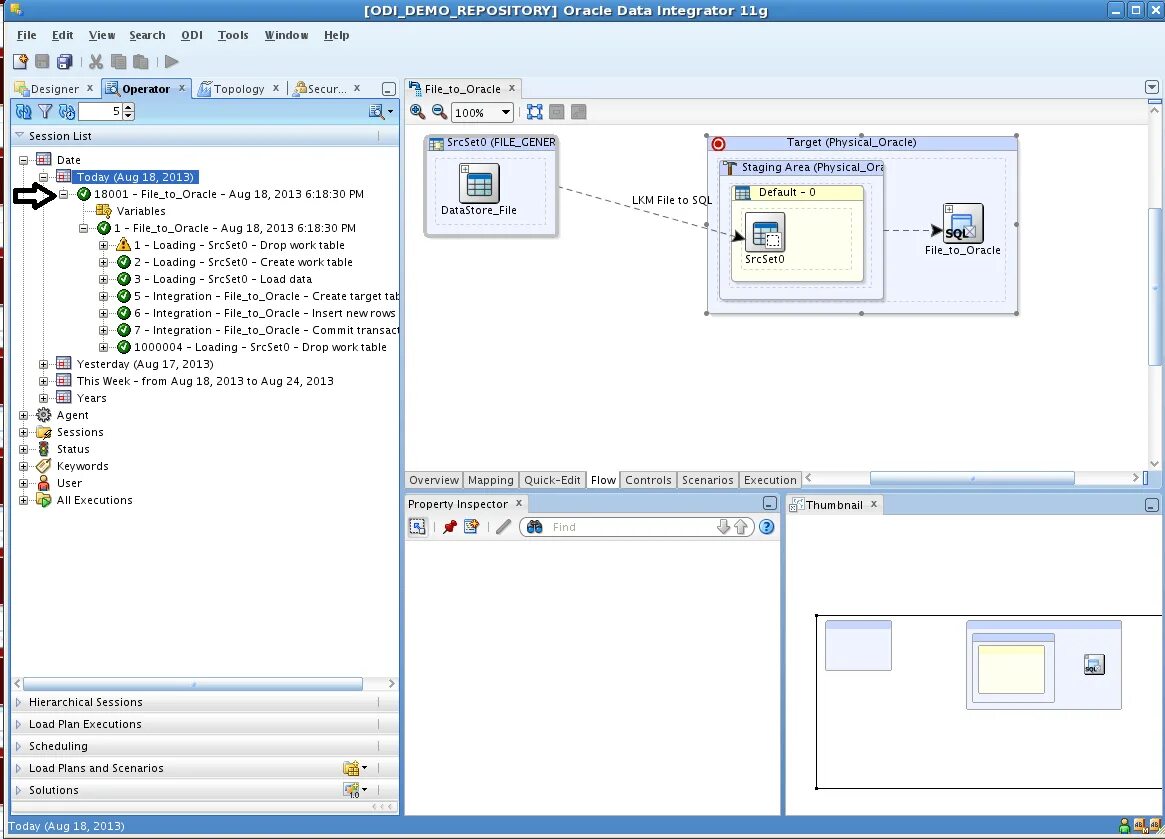Screen dimensions: 1165x839
Task: Expand the Agent tree node
Action: click(x=23, y=415)
